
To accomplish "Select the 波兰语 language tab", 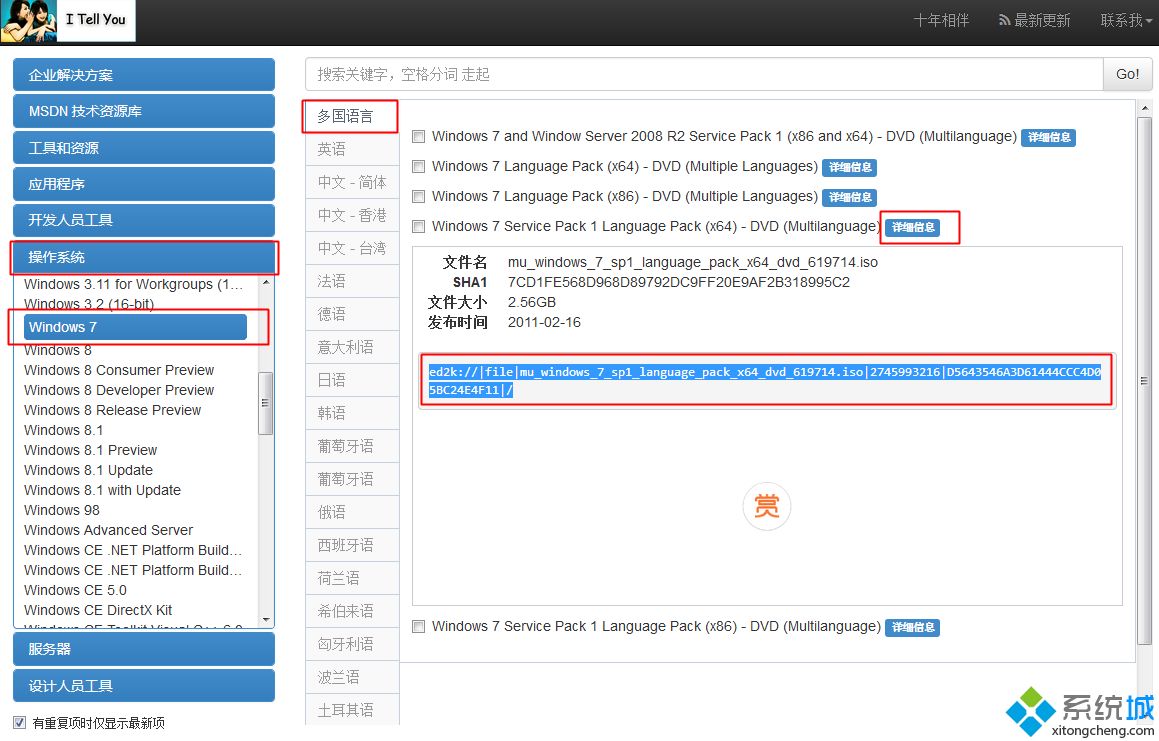I will 352,677.
